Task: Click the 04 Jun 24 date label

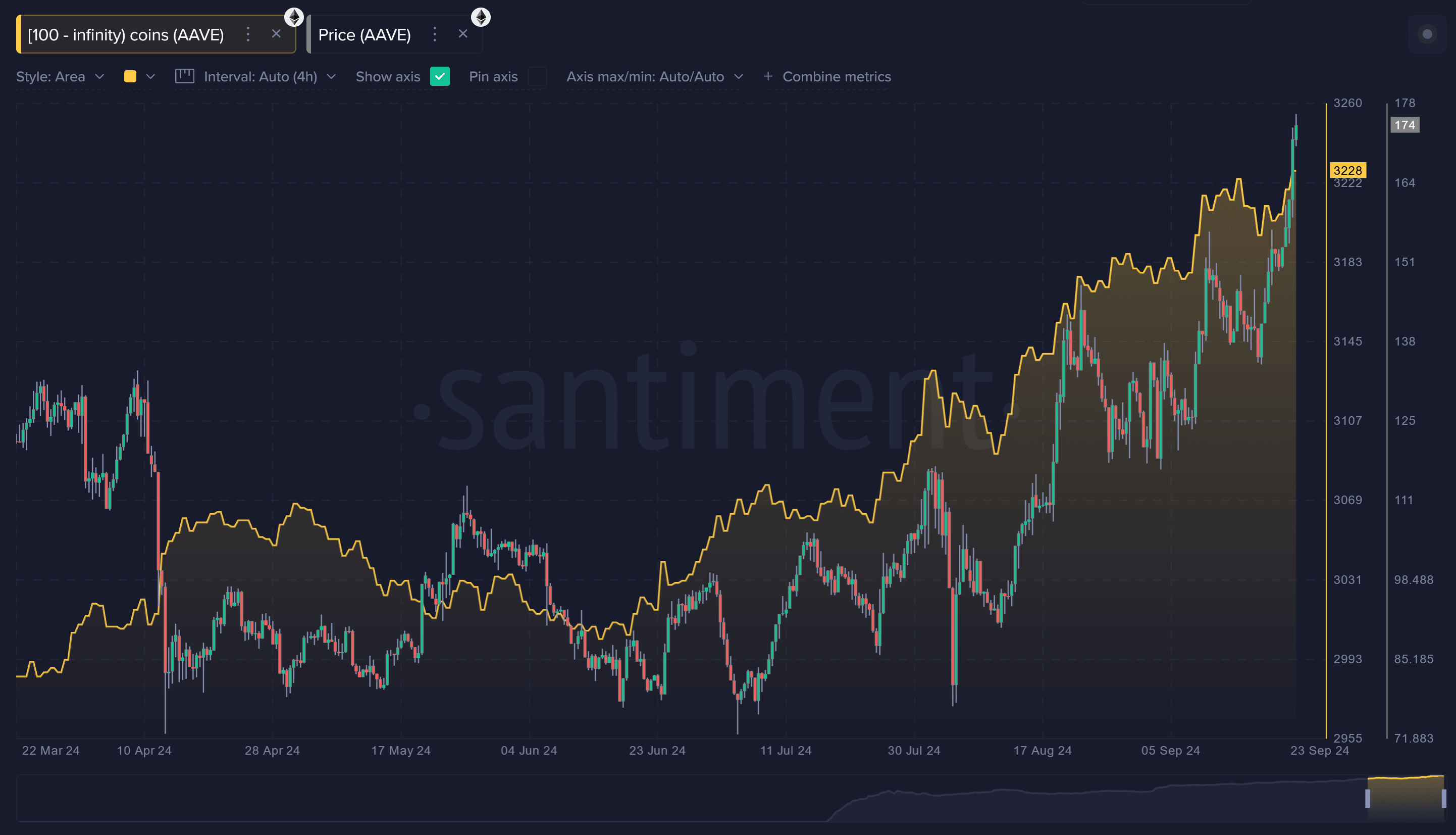Action: (x=529, y=750)
